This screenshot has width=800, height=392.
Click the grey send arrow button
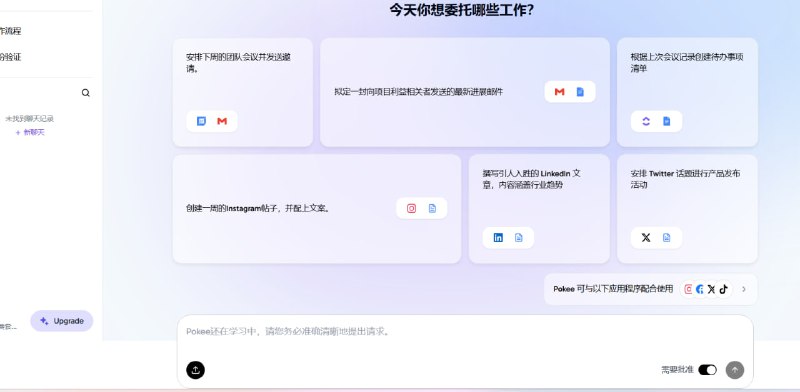(735, 370)
